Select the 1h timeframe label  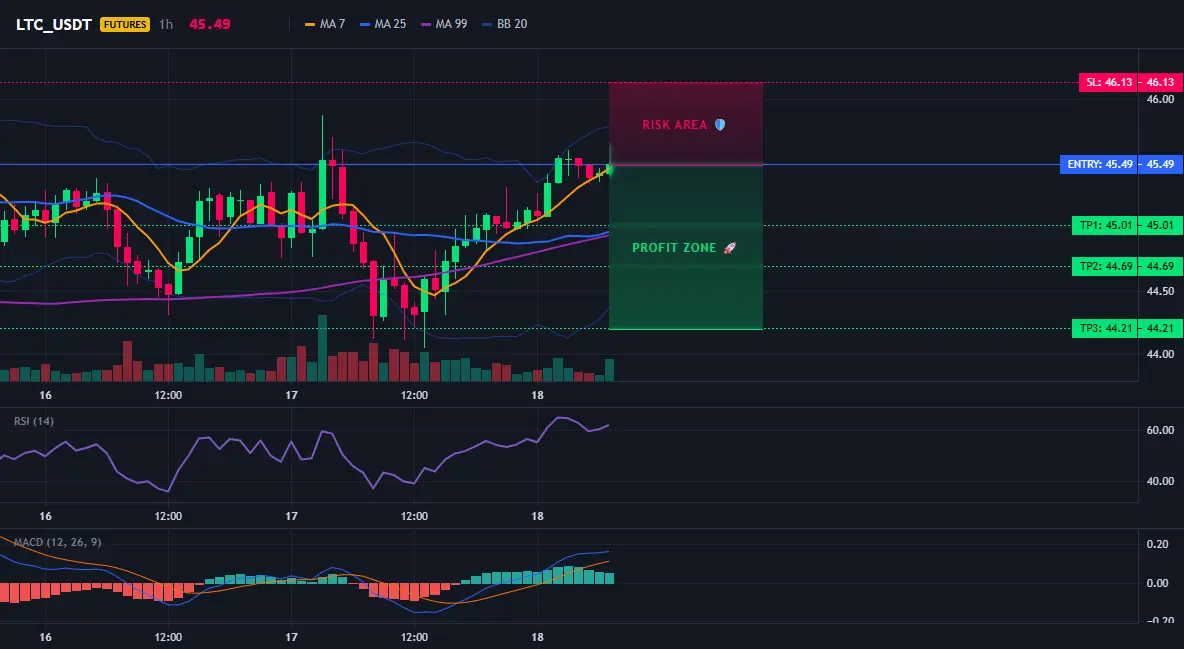pyautogui.click(x=166, y=24)
